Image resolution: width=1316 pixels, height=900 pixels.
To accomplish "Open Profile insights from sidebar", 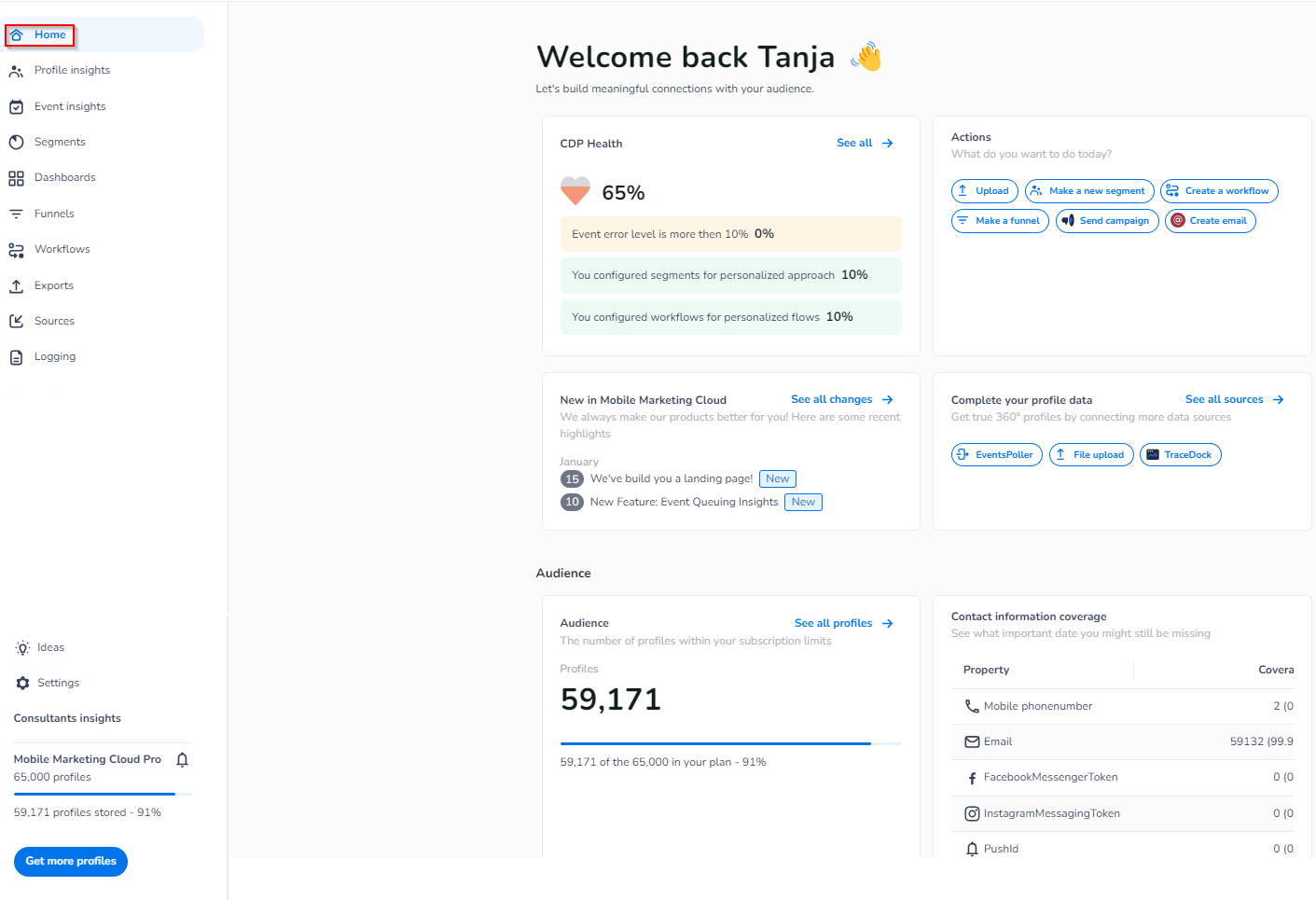I will point(72,71).
